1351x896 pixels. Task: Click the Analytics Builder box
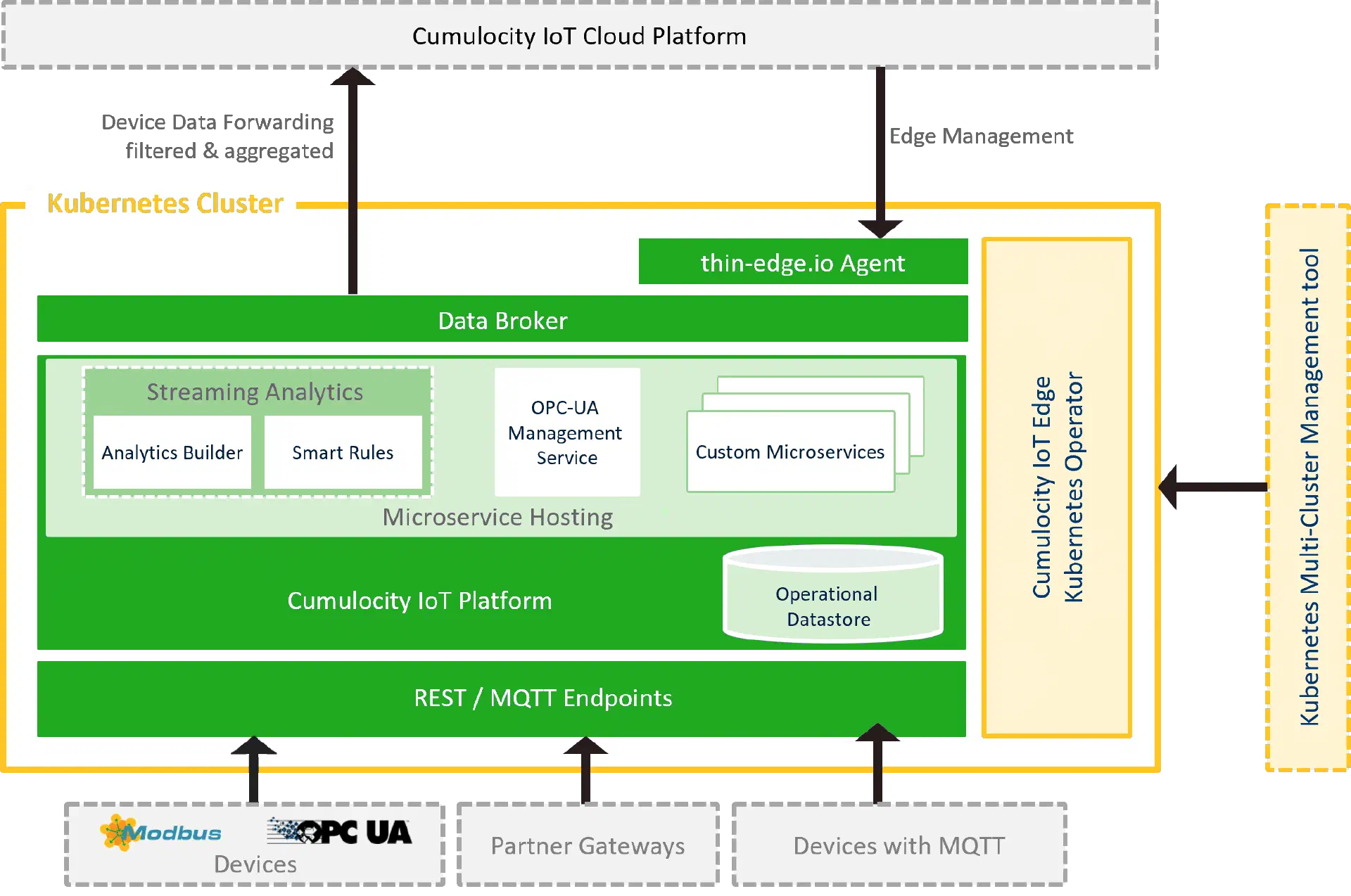coord(172,452)
